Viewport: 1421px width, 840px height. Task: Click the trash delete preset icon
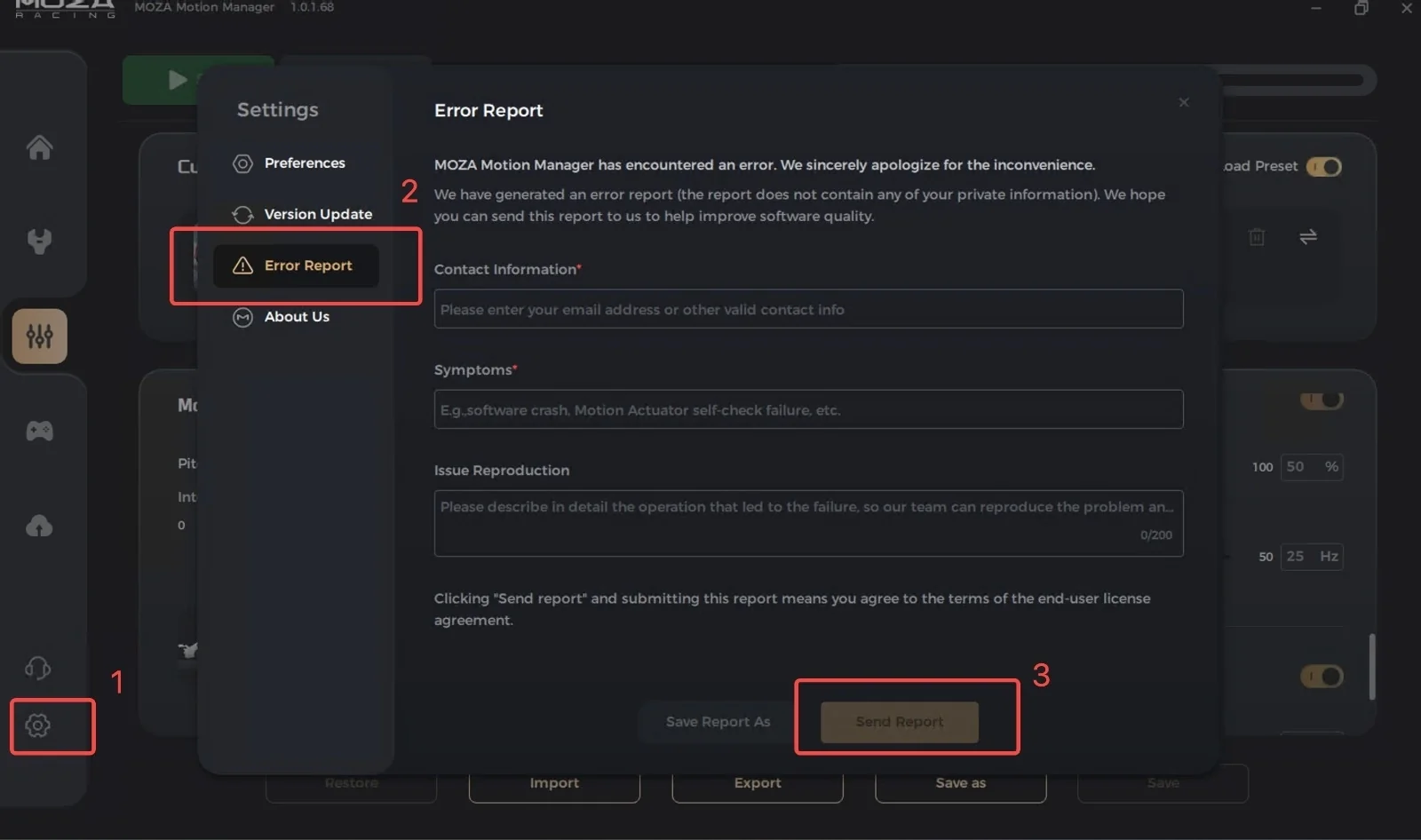tap(1257, 237)
